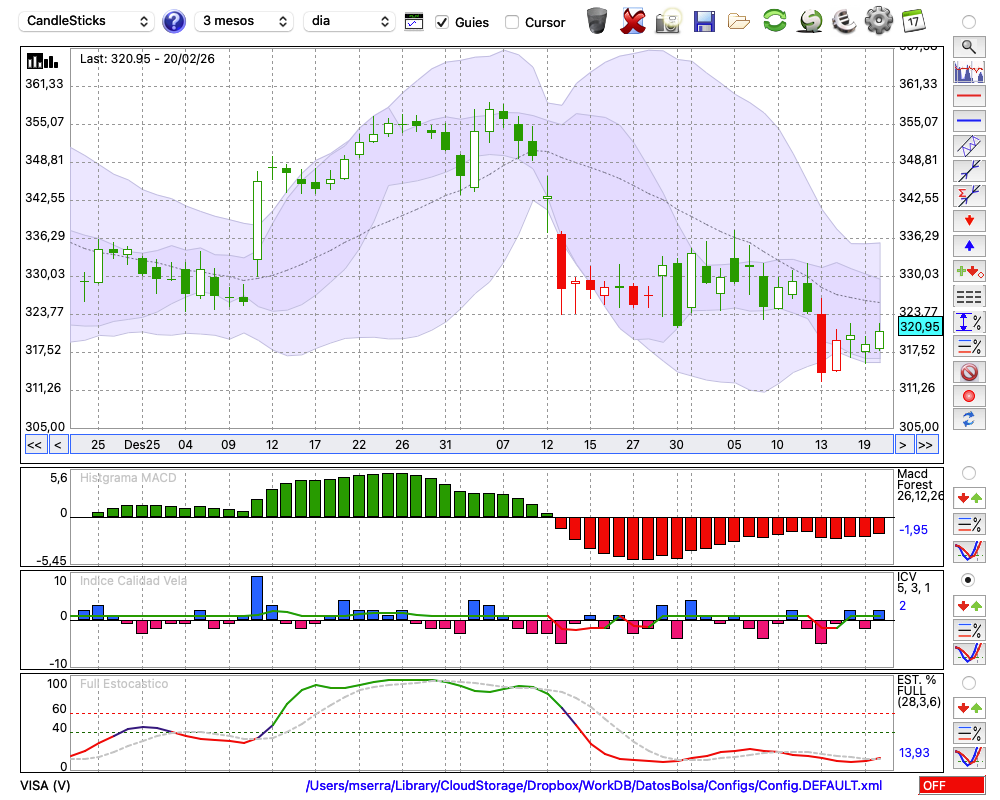The height and width of the screenshot is (800, 1000).
Task: Click the green refresh arrows icon
Action: (x=774, y=20)
